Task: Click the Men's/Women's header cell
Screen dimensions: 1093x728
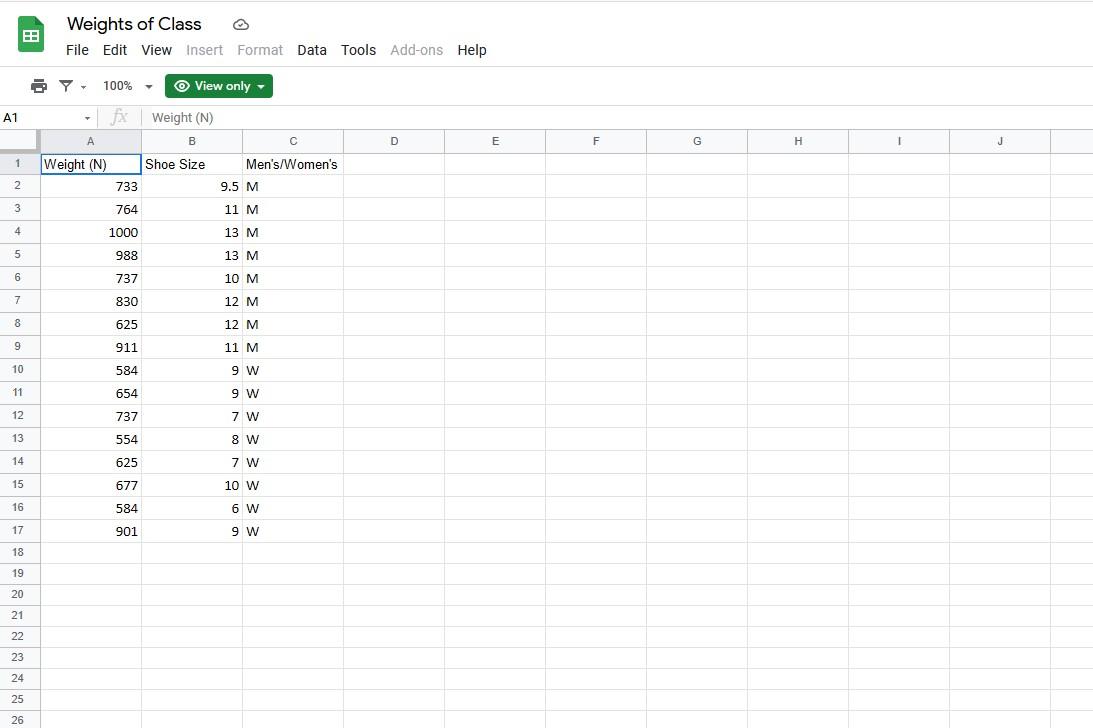Action: pyautogui.click(x=292, y=164)
